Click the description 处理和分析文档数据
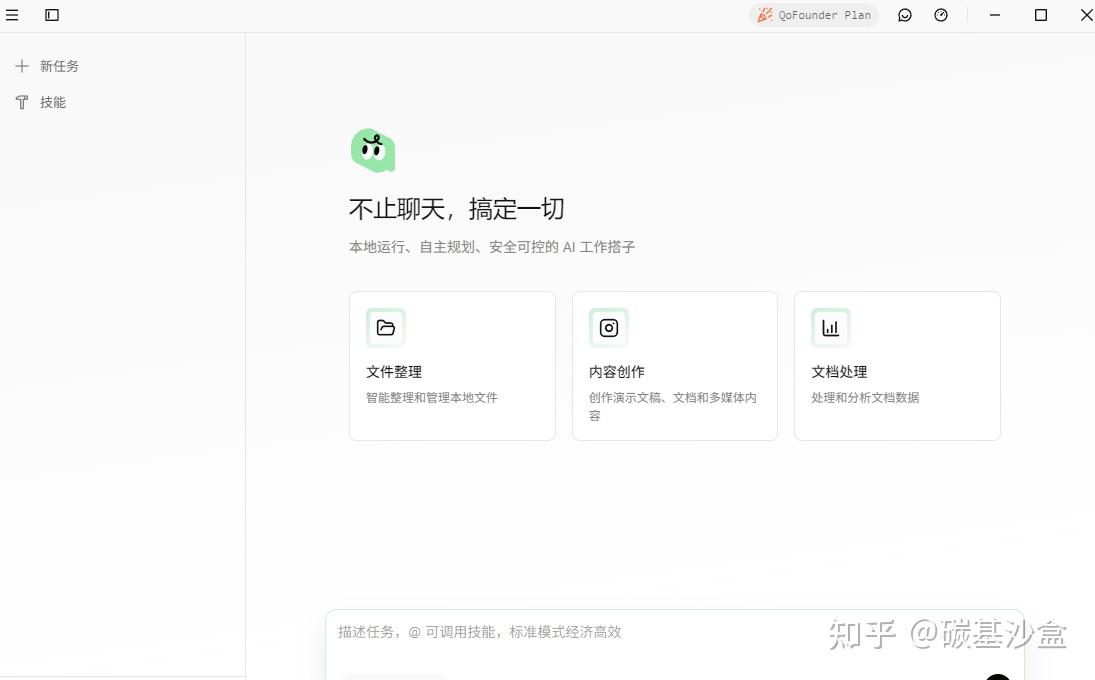The height and width of the screenshot is (680, 1095). 865,398
